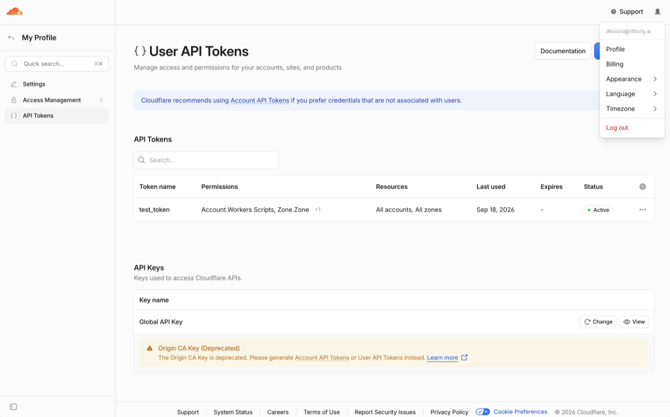The width and height of the screenshot is (670, 417).
Task: Choose Log out from account menu
Action: pyautogui.click(x=617, y=128)
